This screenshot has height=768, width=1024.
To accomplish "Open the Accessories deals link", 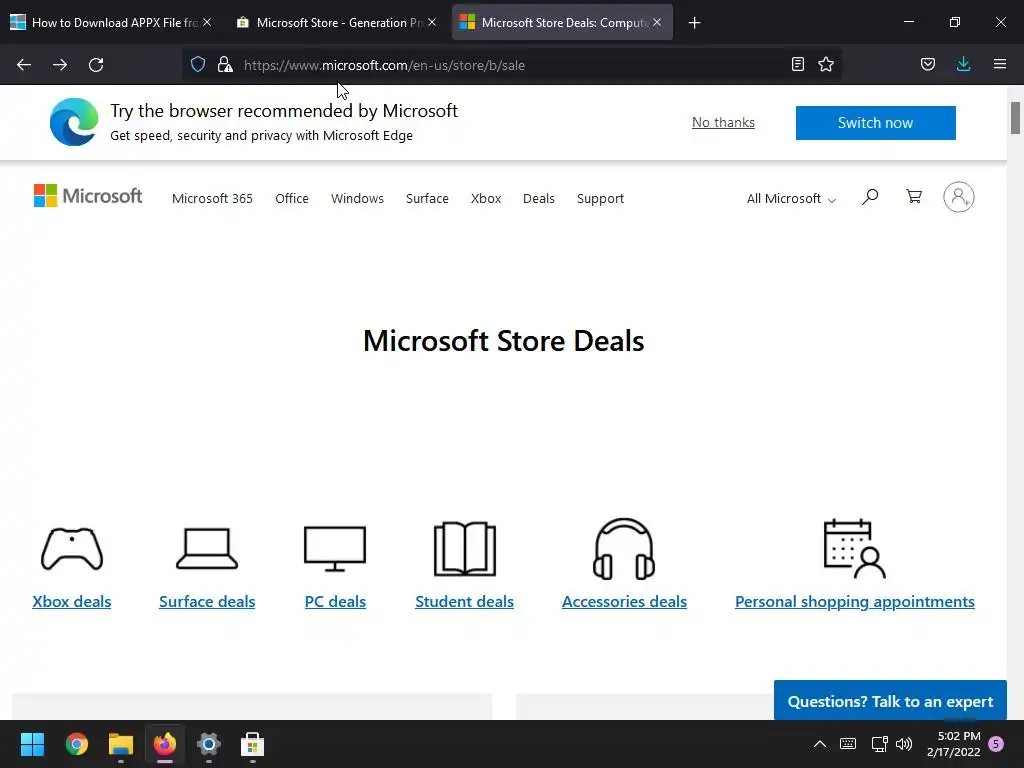I will pos(624,601).
